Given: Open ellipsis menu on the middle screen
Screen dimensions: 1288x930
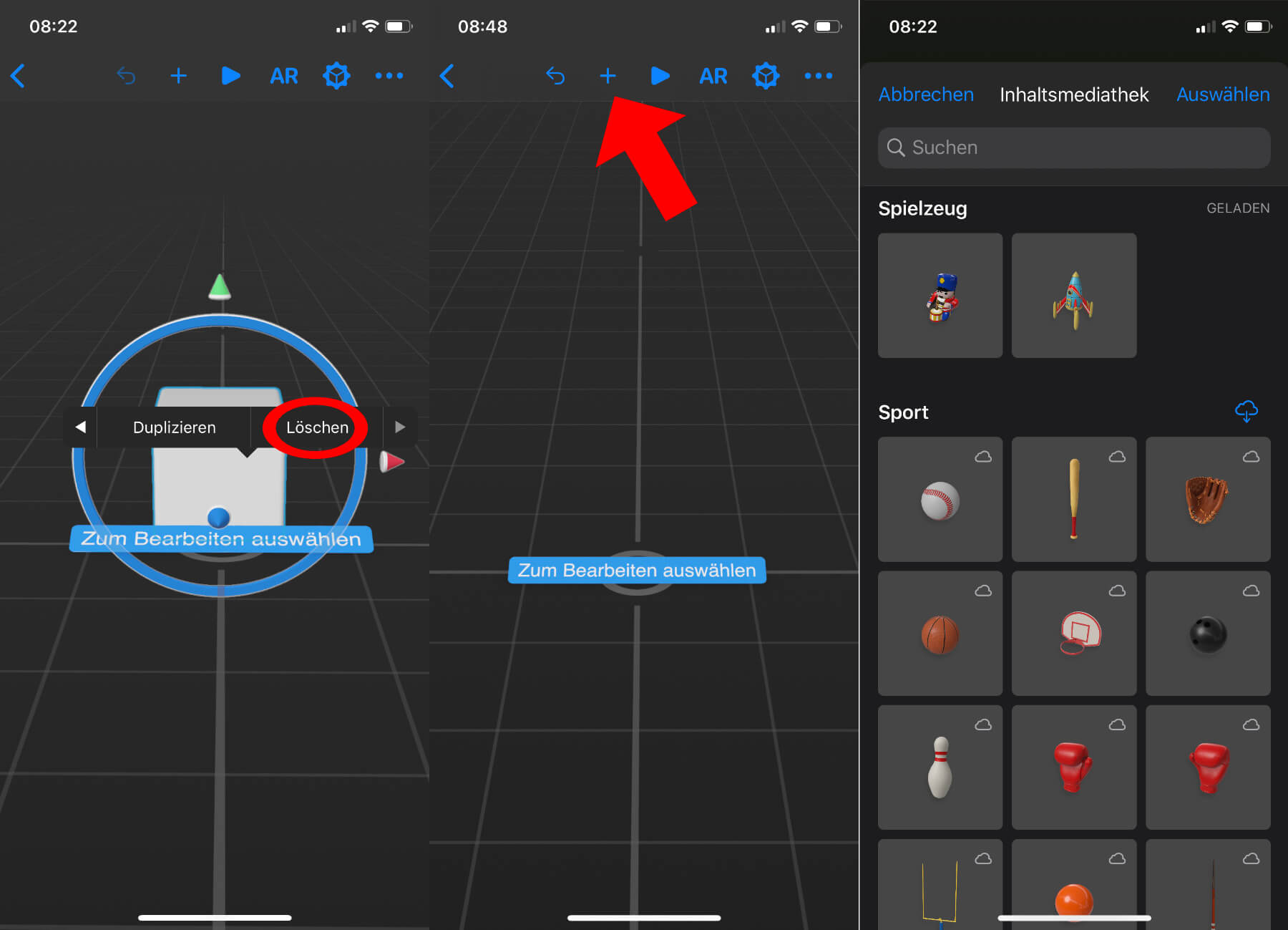Looking at the screenshot, I should click(x=819, y=75).
